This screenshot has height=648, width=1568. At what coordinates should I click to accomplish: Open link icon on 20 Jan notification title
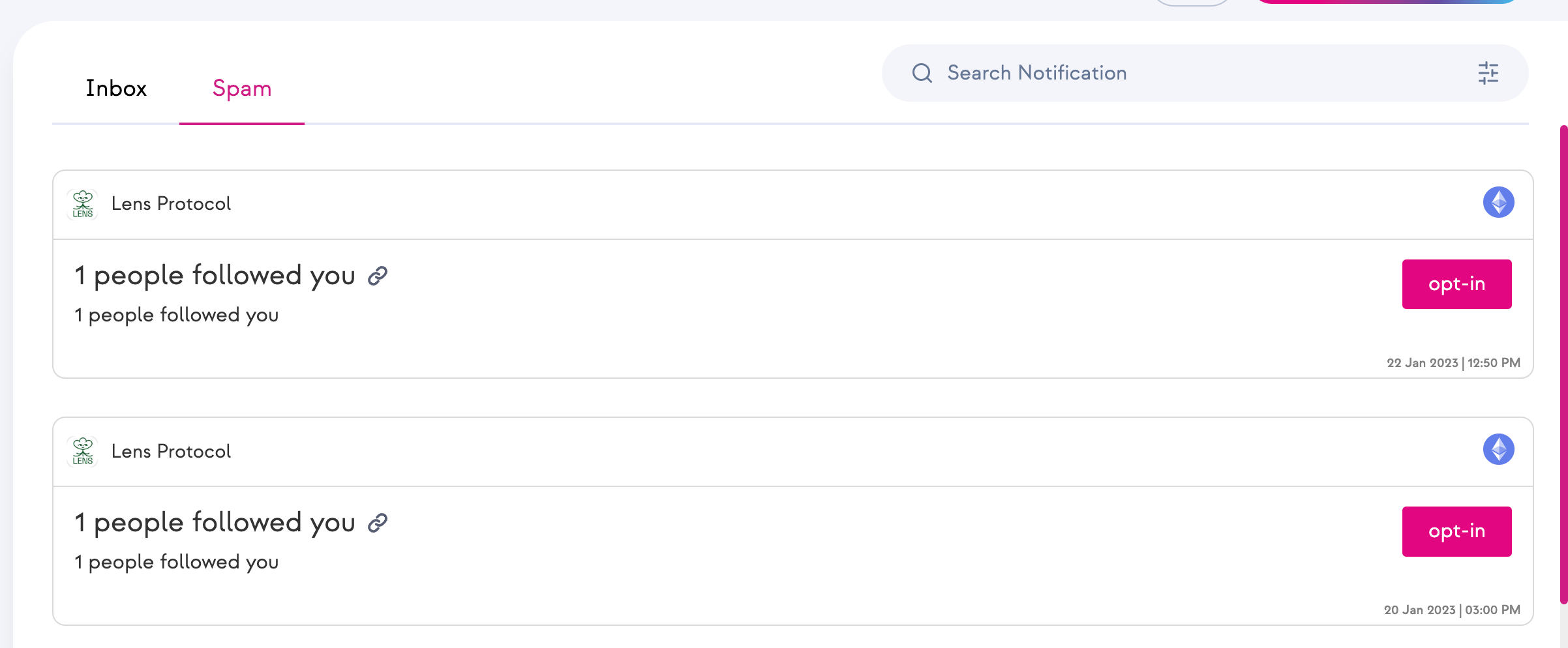[x=378, y=523]
